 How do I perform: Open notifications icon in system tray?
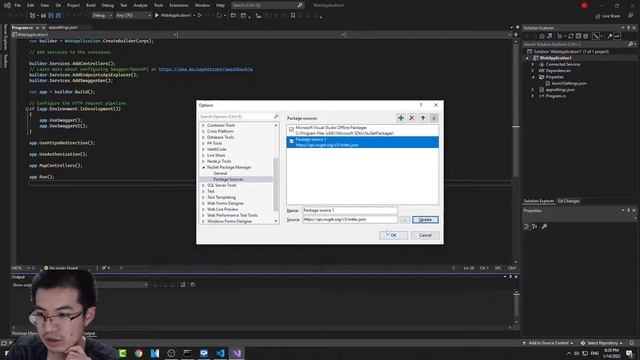pos(629,353)
